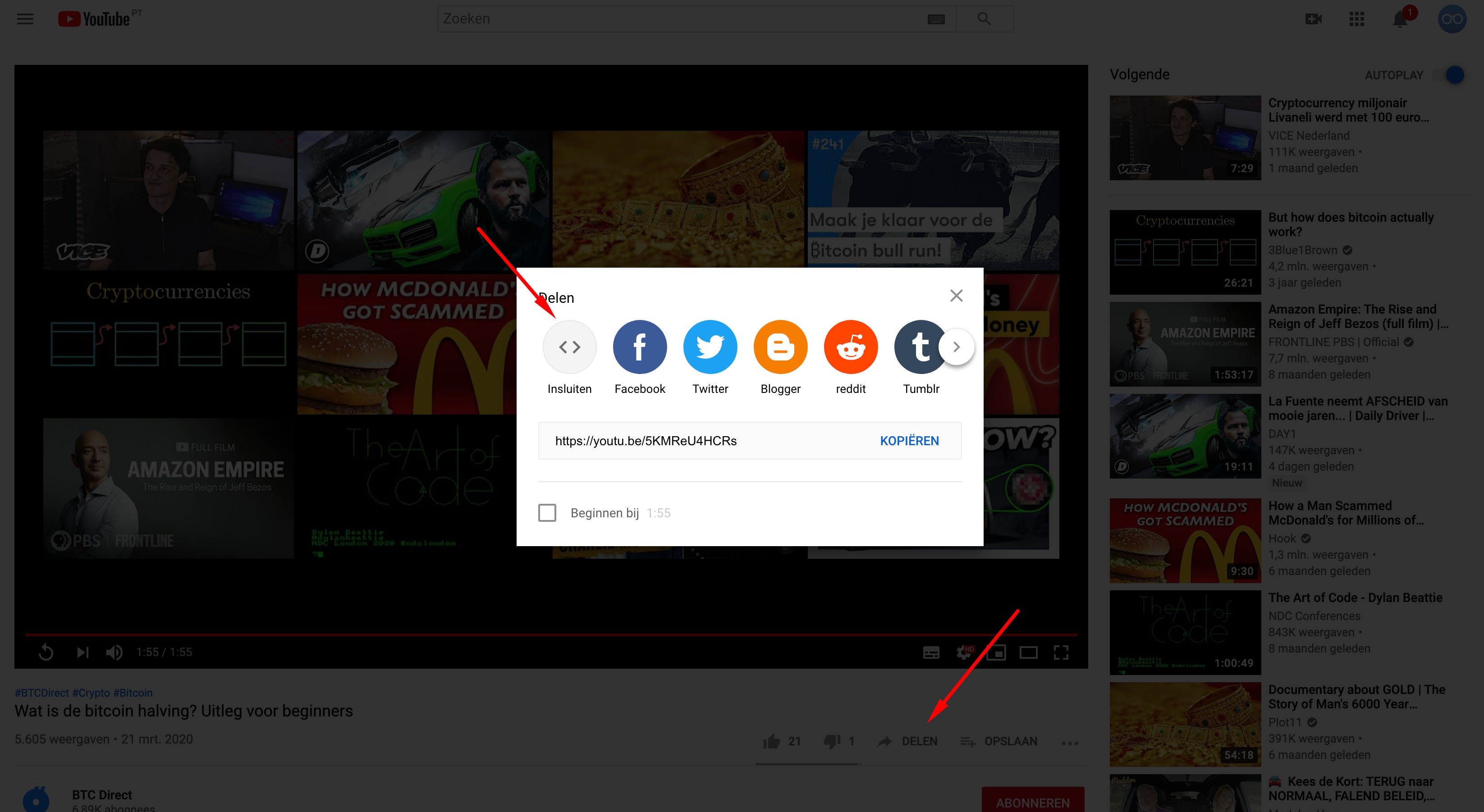Open BTC Direct channel name

tap(101, 795)
